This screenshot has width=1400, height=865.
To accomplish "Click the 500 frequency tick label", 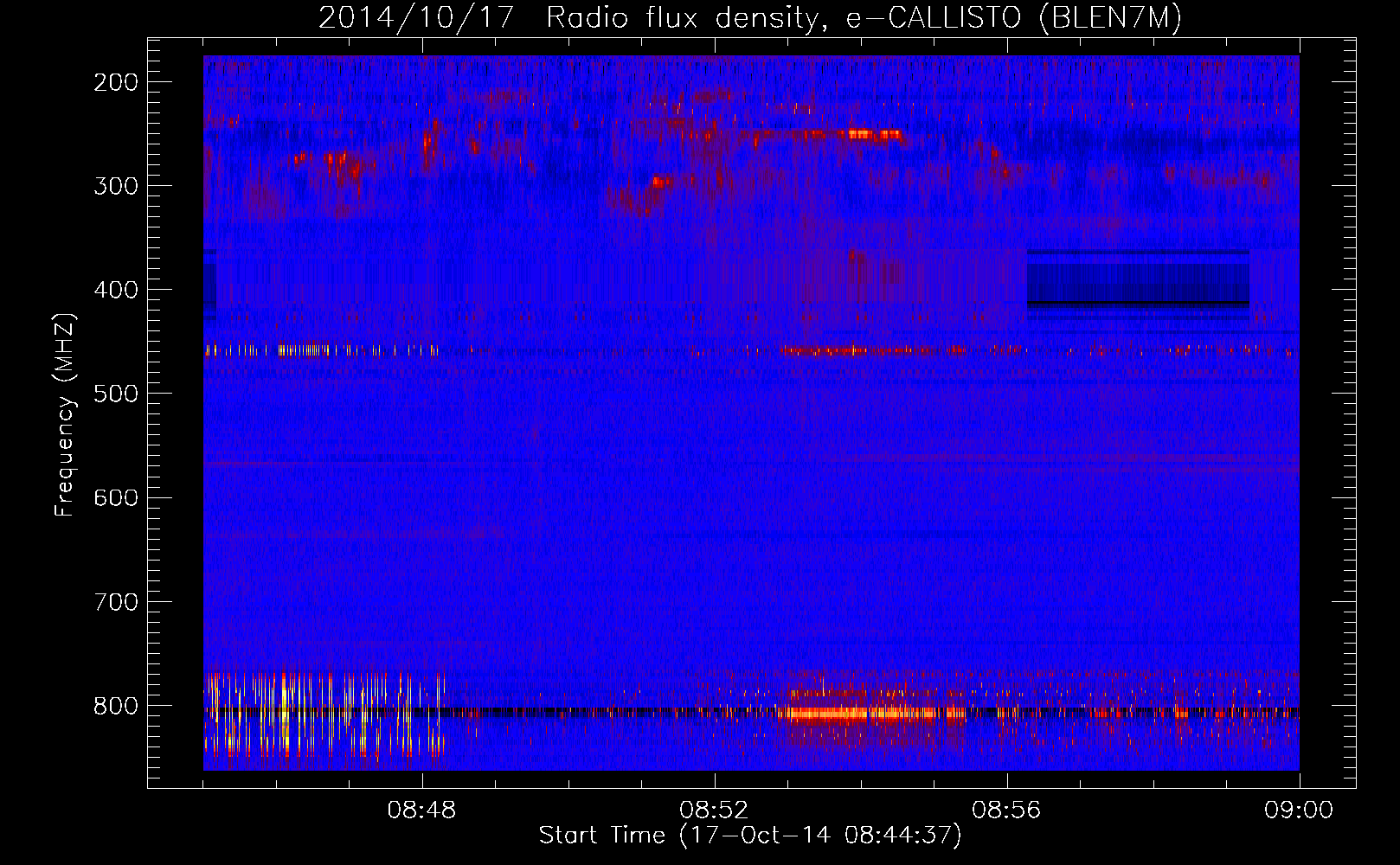I will [116, 394].
